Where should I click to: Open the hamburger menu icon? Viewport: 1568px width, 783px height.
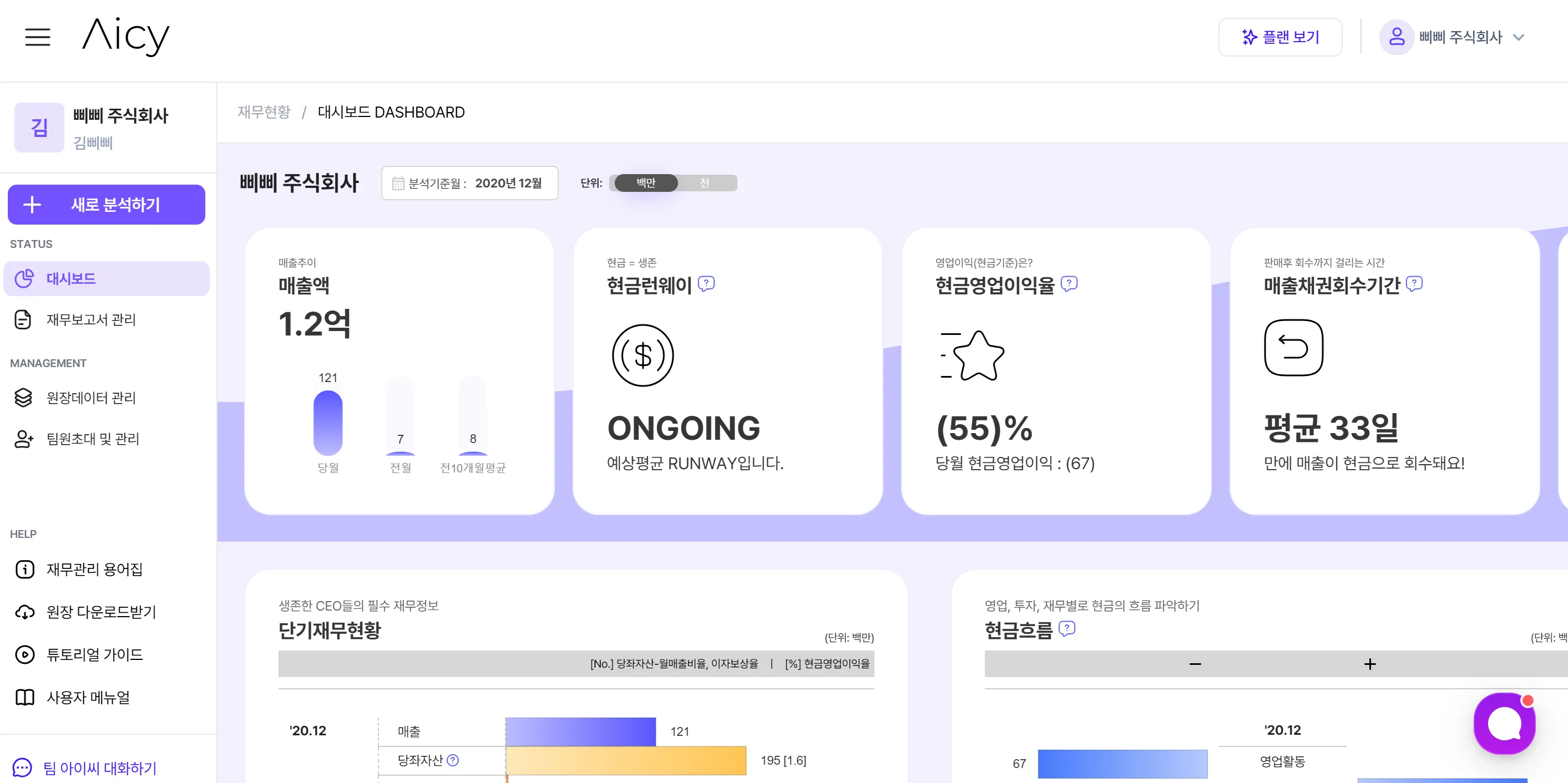[37, 37]
